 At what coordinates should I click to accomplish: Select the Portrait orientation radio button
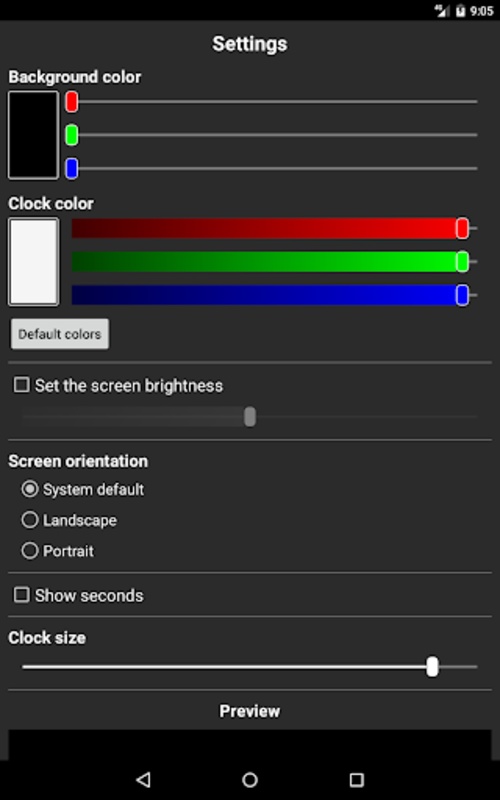click(x=30, y=551)
